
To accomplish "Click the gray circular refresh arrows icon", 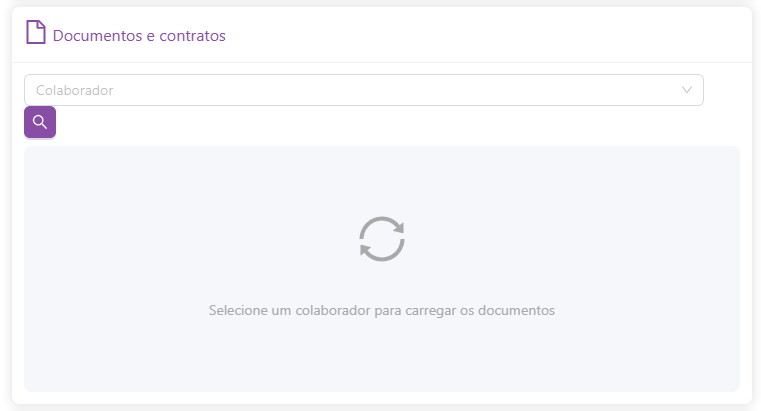I will [x=381, y=240].
